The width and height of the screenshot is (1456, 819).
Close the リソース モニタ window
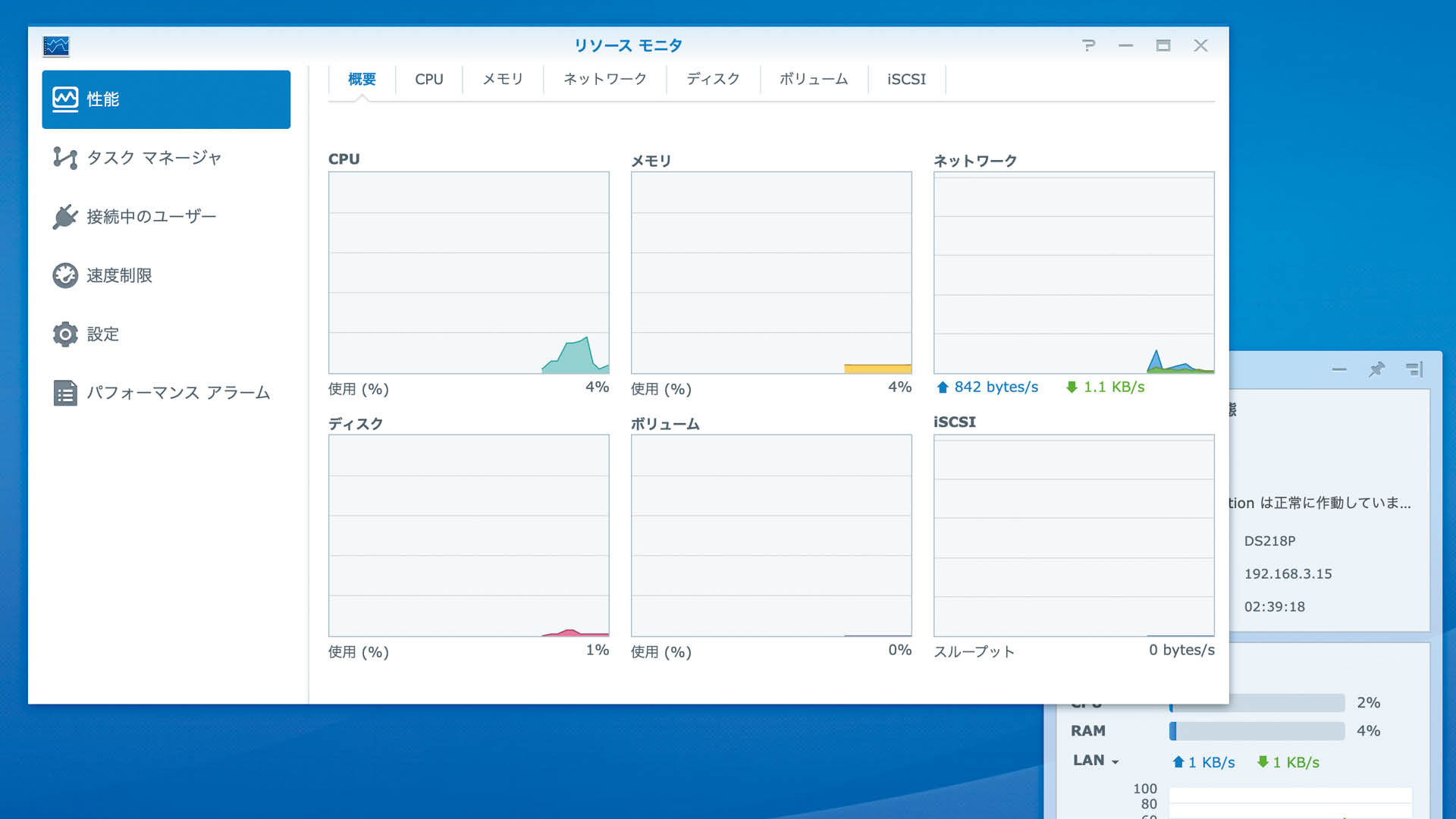[x=1200, y=45]
